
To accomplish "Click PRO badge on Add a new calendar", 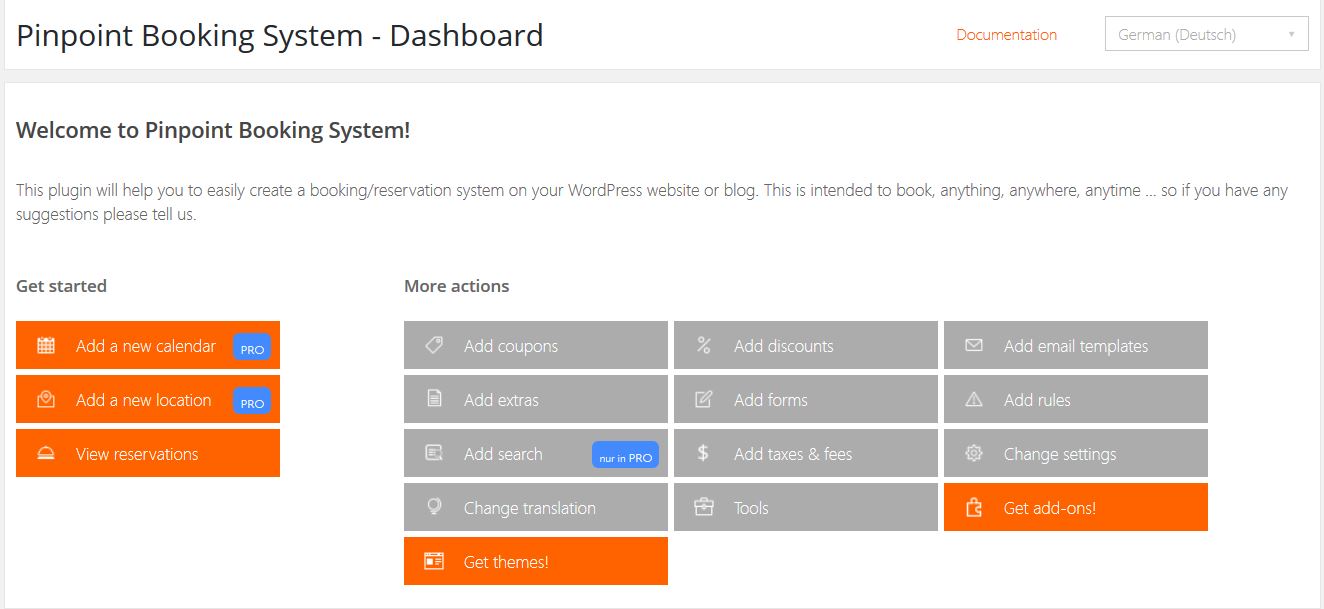I will [252, 348].
